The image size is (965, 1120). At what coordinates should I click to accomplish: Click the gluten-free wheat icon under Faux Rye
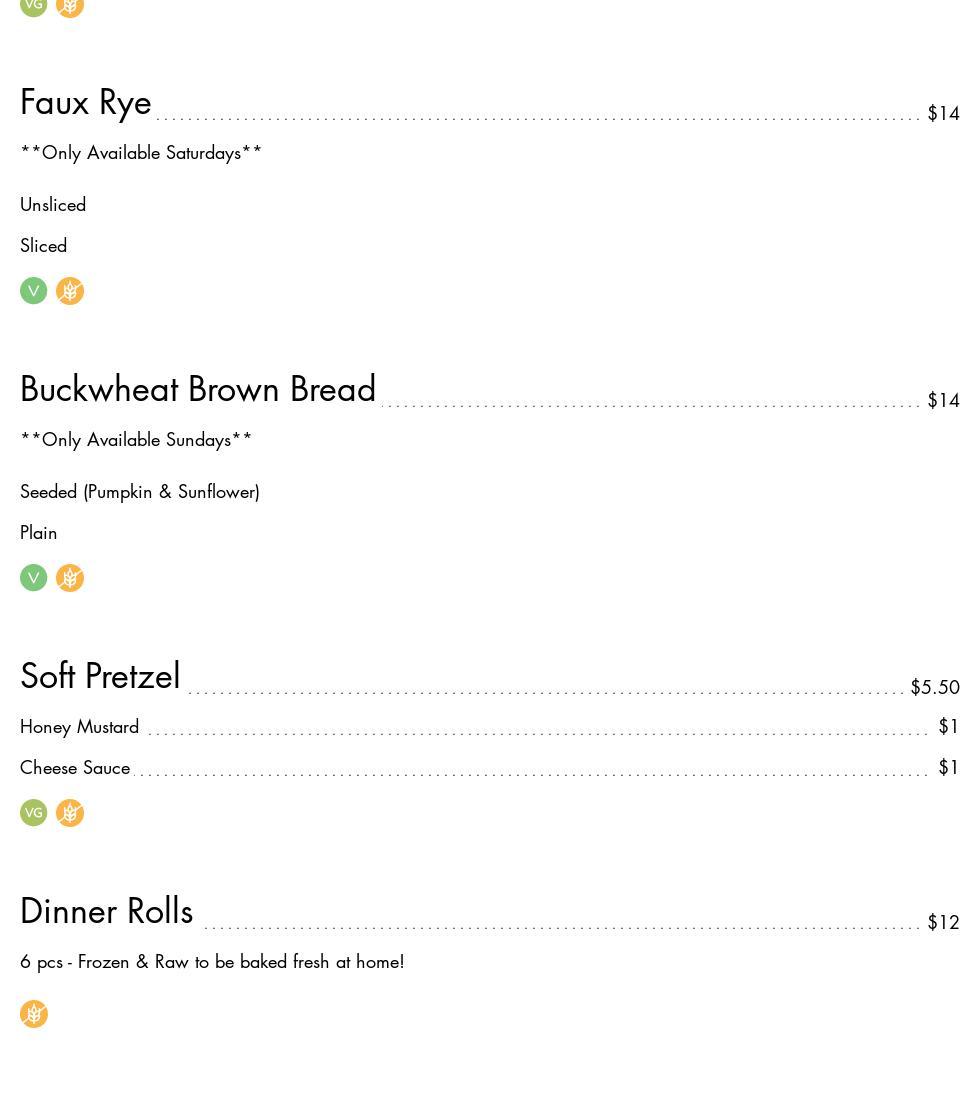tap(70, 291)
